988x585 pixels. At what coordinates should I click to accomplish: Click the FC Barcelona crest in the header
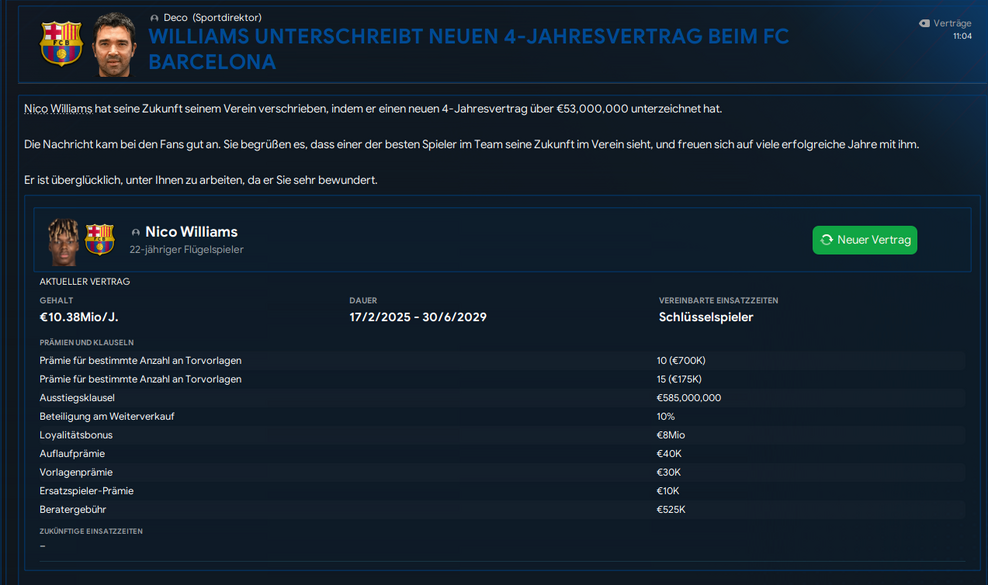(61, 43)
